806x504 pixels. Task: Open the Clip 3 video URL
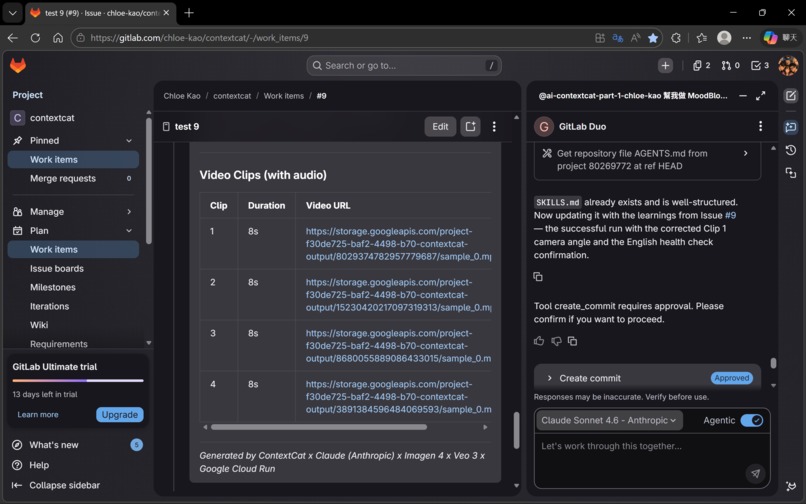pyautogui.click(x=398, y=346)
